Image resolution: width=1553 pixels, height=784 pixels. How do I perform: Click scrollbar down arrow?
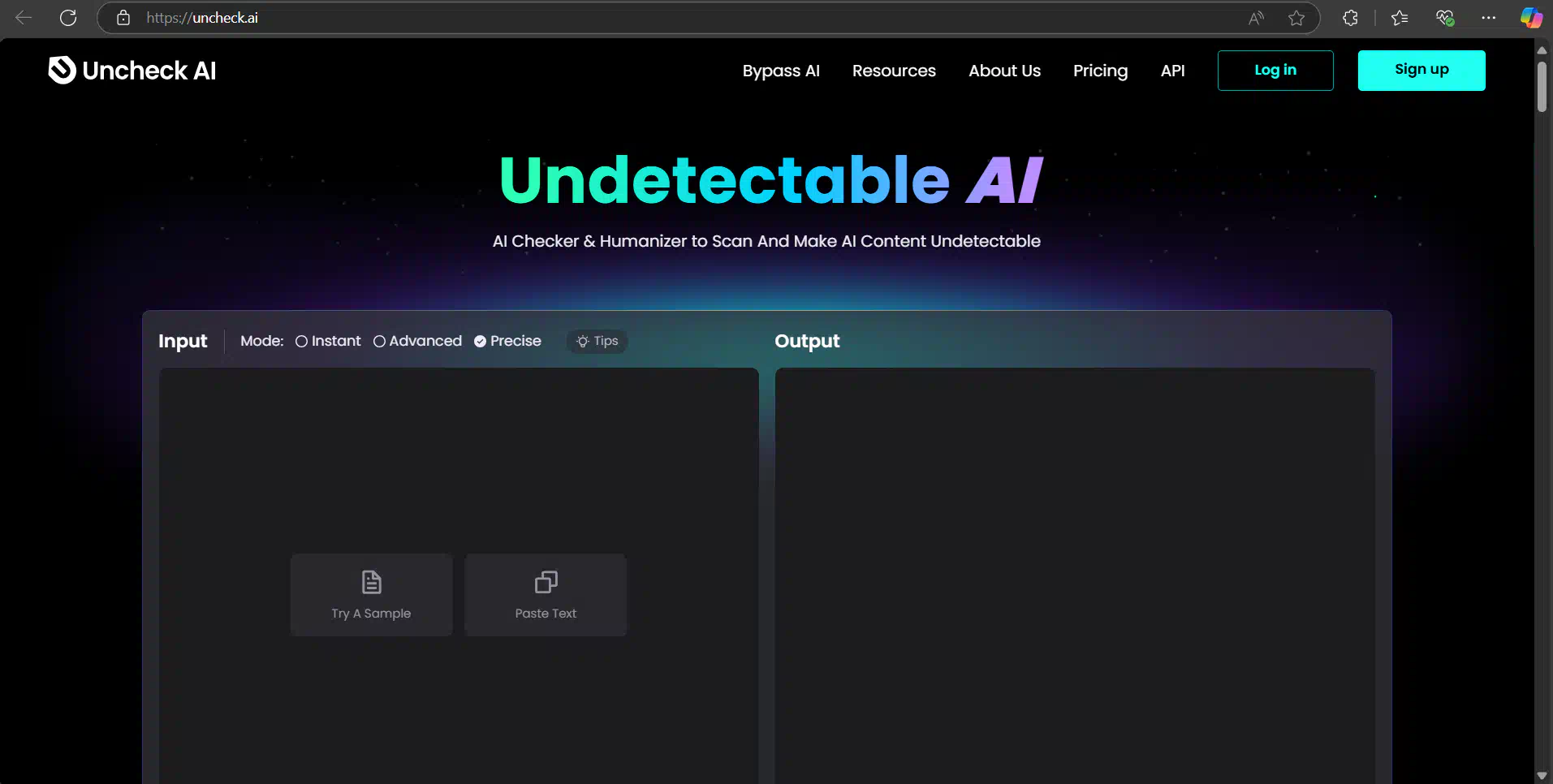(1542, 776)
